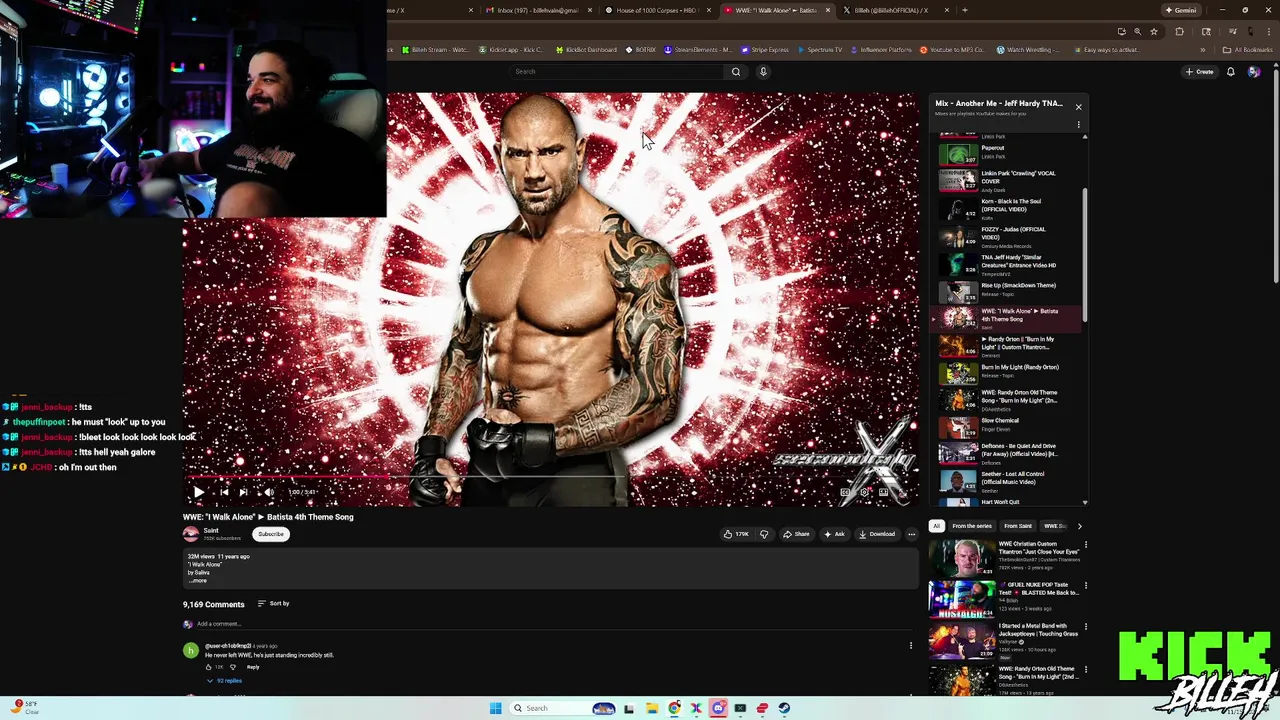Dislike the video

(x=764, y=534)
